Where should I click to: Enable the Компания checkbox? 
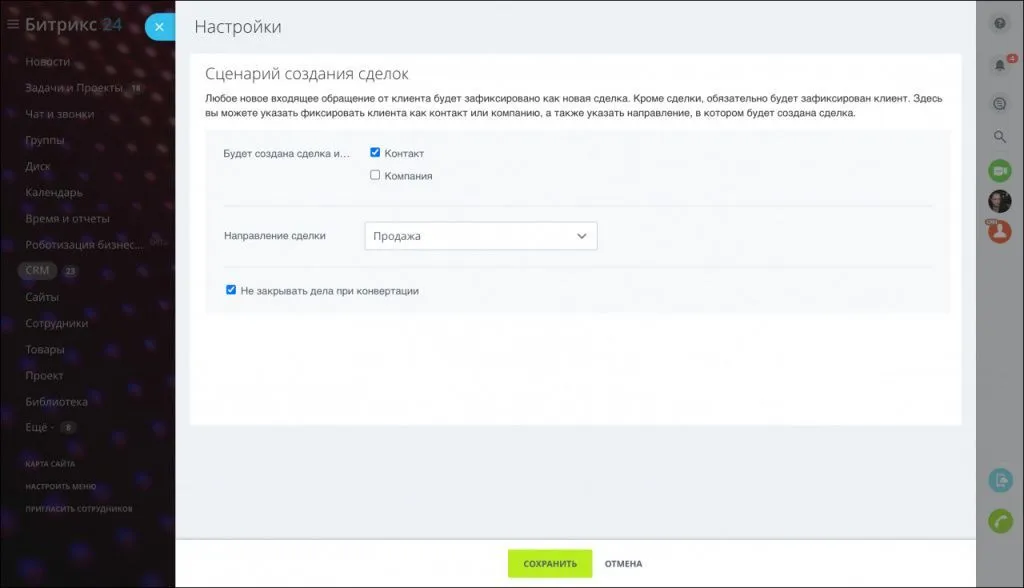[x=375, y=175]
